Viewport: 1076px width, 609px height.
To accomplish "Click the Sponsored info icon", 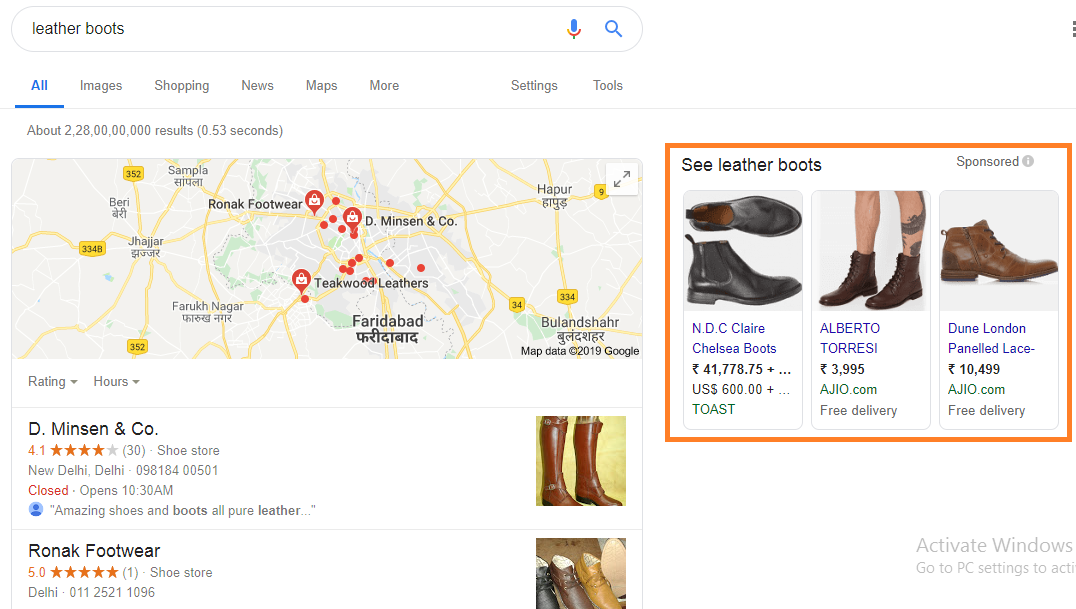I will coord(1028,161).
